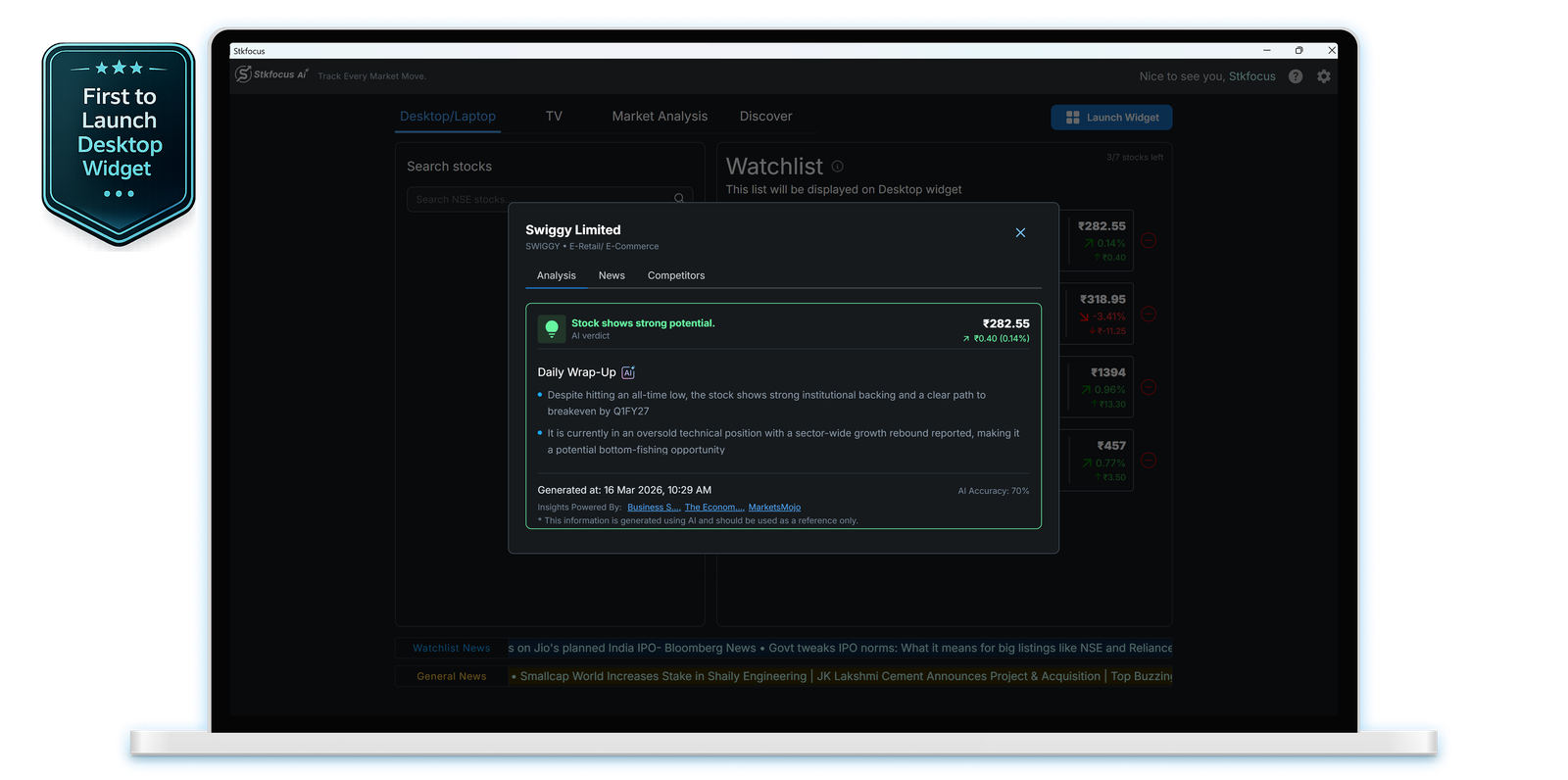Open settings gear icon
The height and width of the screenshot is (780, 1568).
(x=1324, y=76)
